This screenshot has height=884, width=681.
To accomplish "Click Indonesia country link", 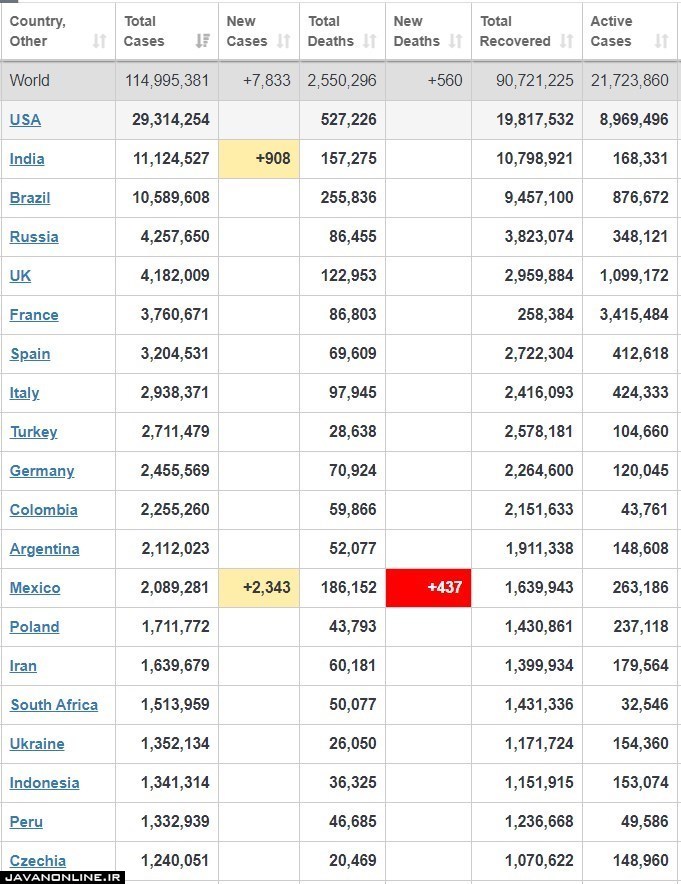I will [44, 783].
